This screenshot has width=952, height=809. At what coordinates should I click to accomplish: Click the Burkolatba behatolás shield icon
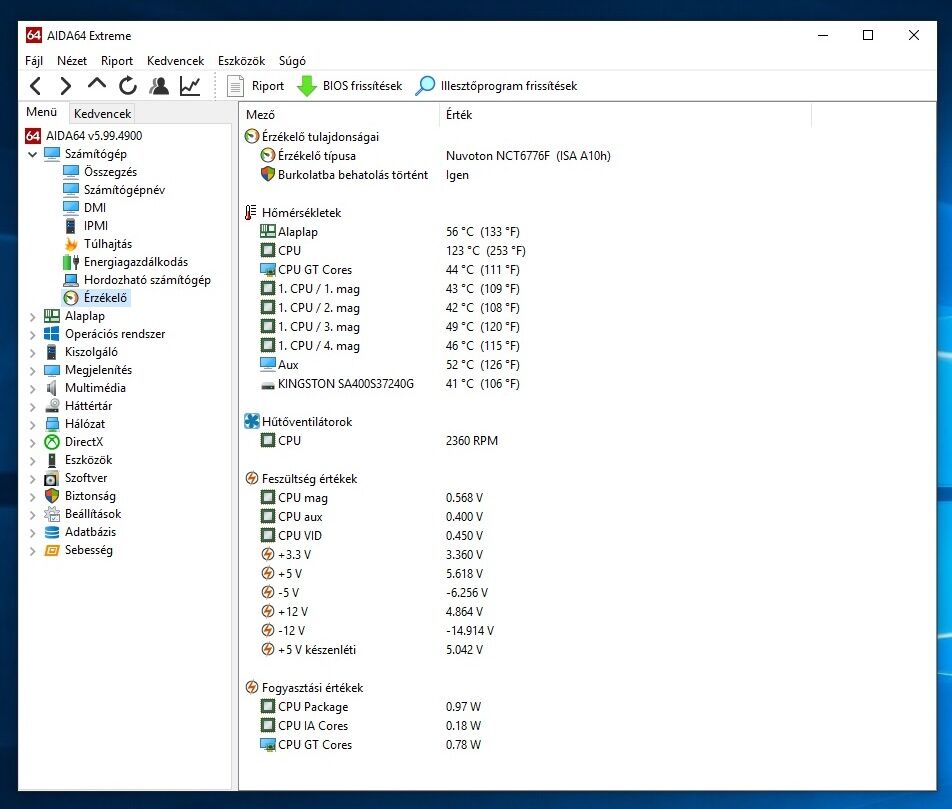pyautogui.click(x=268, y=174)
